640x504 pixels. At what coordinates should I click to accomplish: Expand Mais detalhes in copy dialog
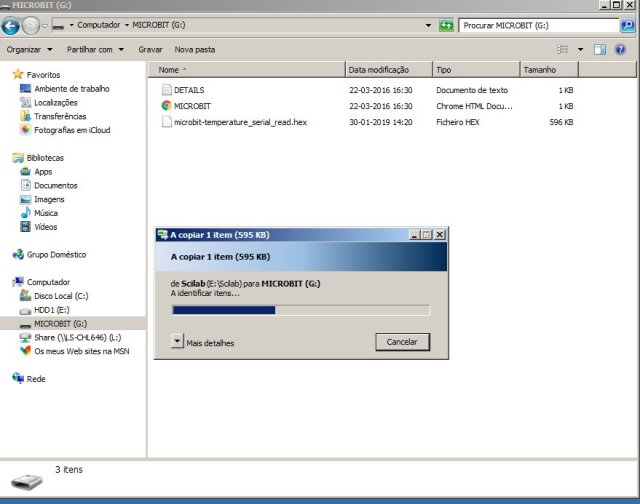[178, 342]
